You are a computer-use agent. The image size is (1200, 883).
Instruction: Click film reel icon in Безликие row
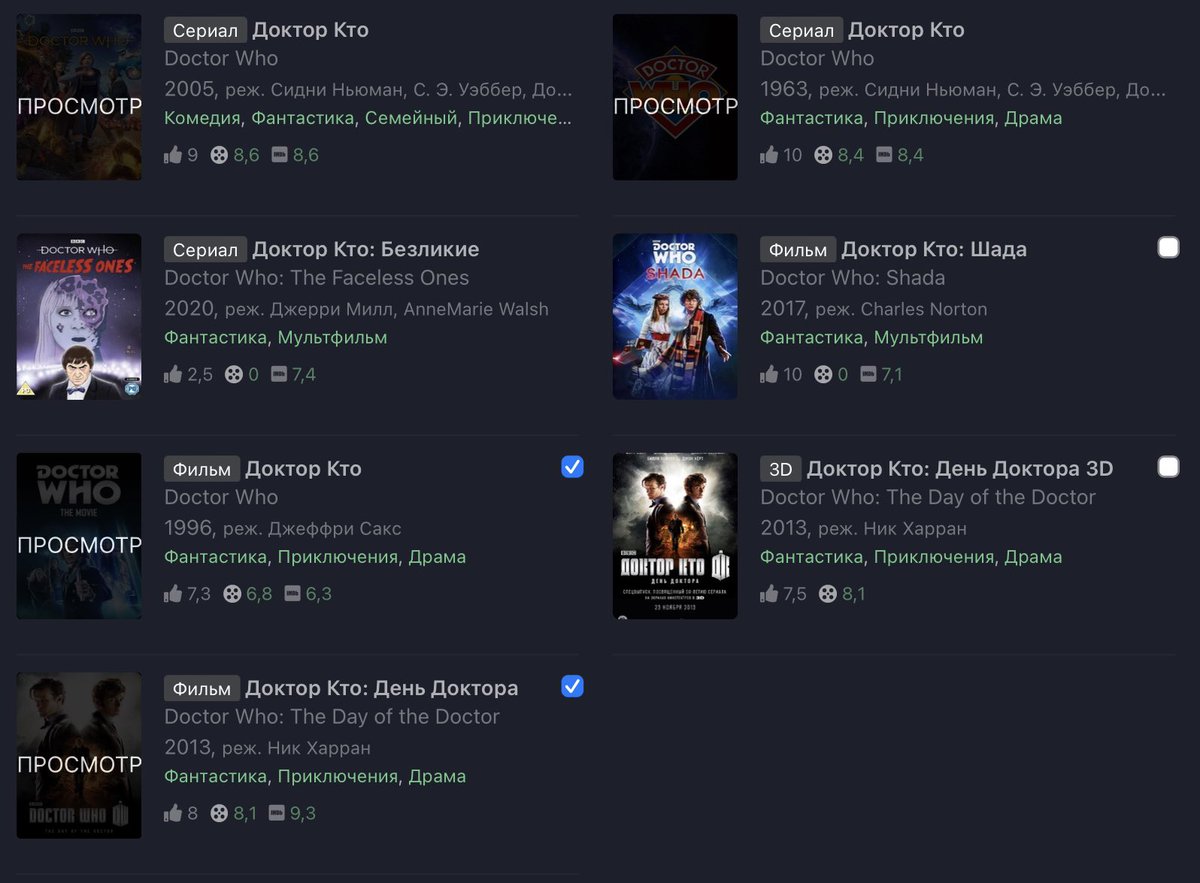point(234,374)
